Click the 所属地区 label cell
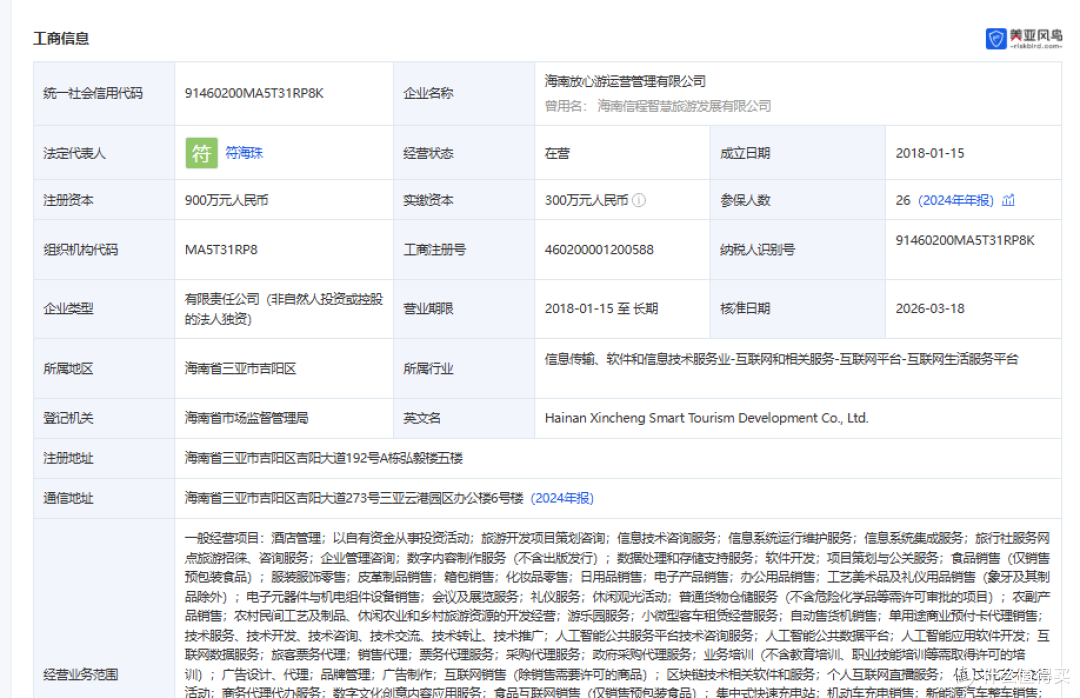 pos(104,369)
